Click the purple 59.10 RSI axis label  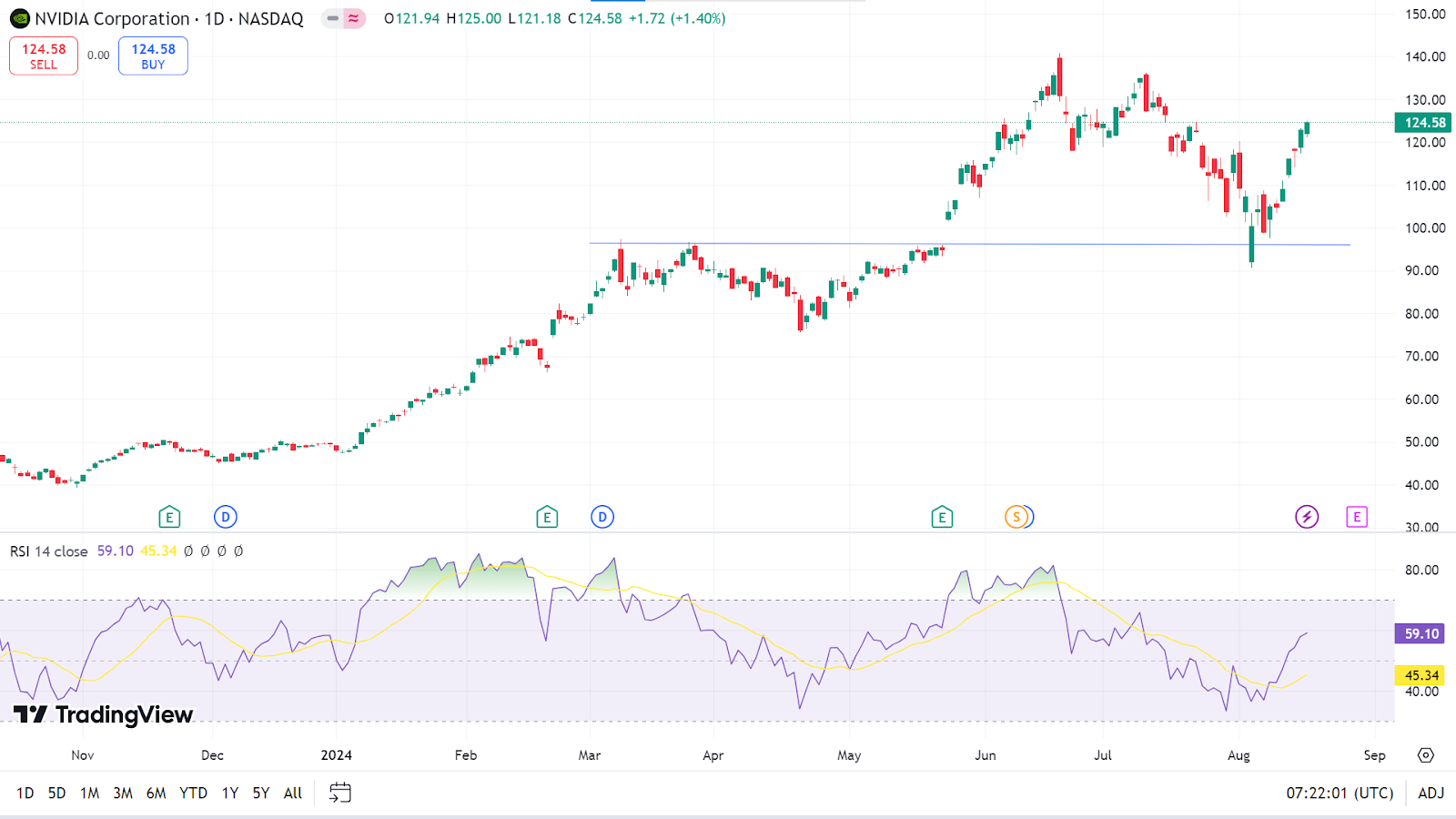(1421, 633)
